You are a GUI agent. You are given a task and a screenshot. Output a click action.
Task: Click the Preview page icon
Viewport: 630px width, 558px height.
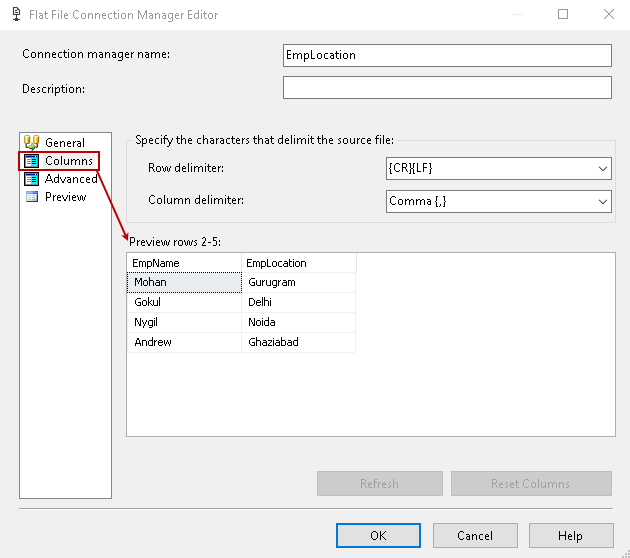click(31, 197)
